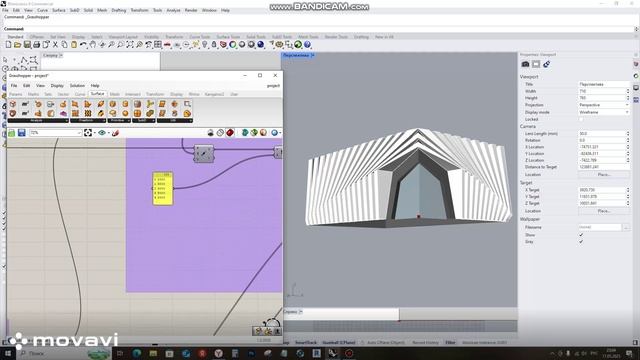Expand the Util group in Surface tab
The width and height of the screenshot is (640, 360).
(x=175, y=120)
